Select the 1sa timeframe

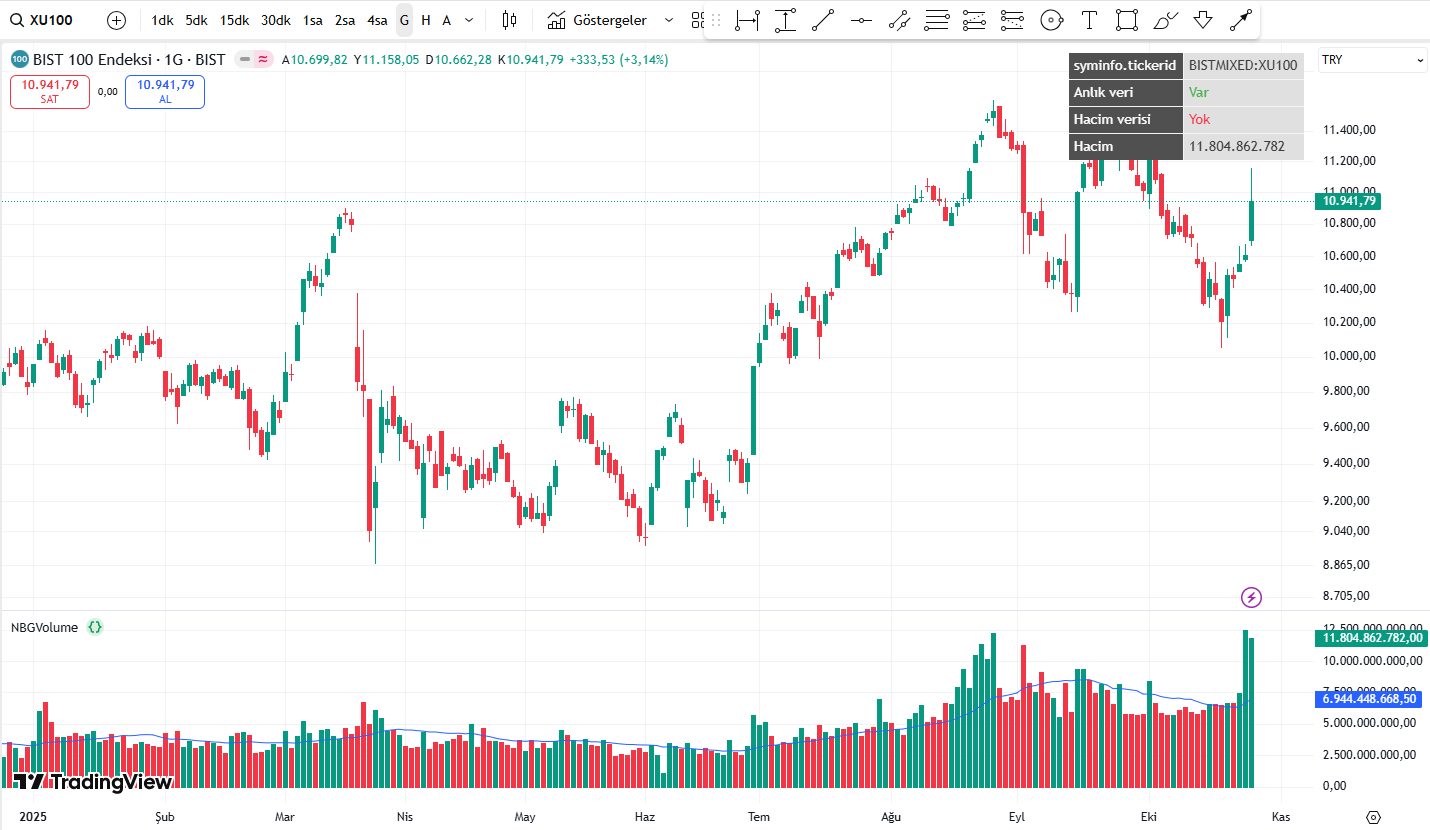click(313, 20)
